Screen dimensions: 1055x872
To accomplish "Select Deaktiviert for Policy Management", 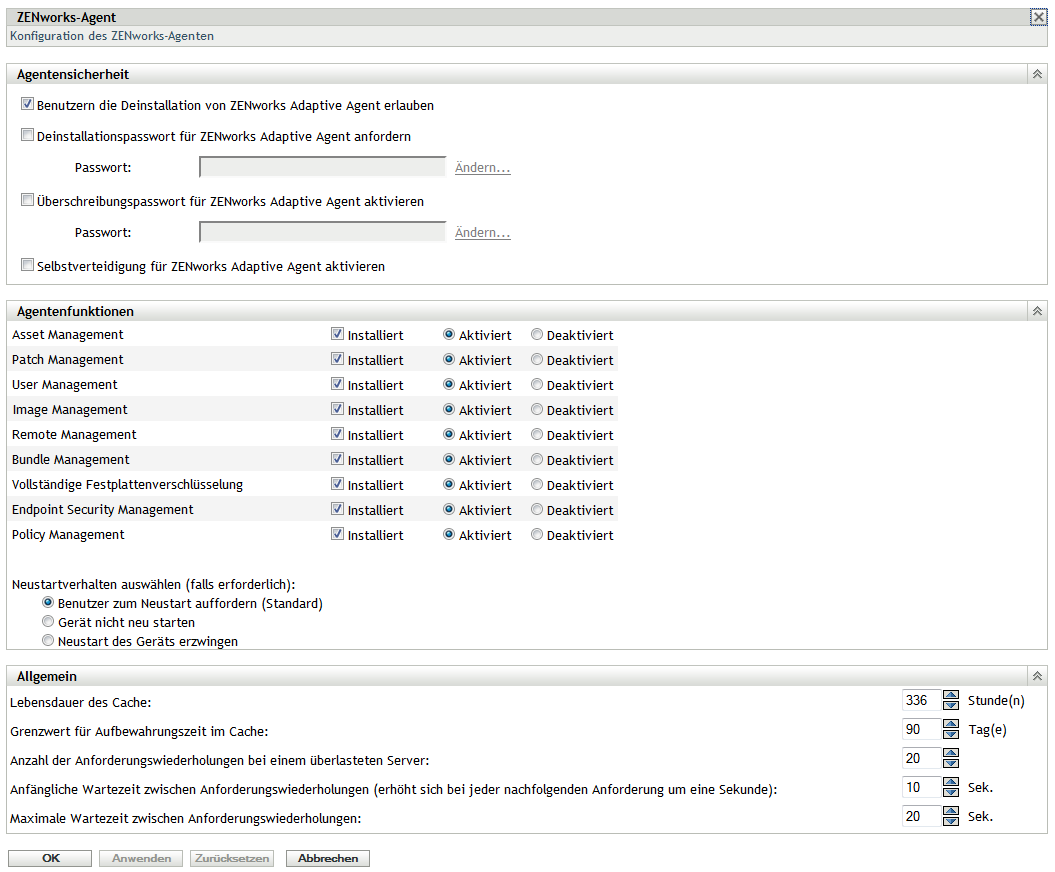I will click(x=536, y=534).
